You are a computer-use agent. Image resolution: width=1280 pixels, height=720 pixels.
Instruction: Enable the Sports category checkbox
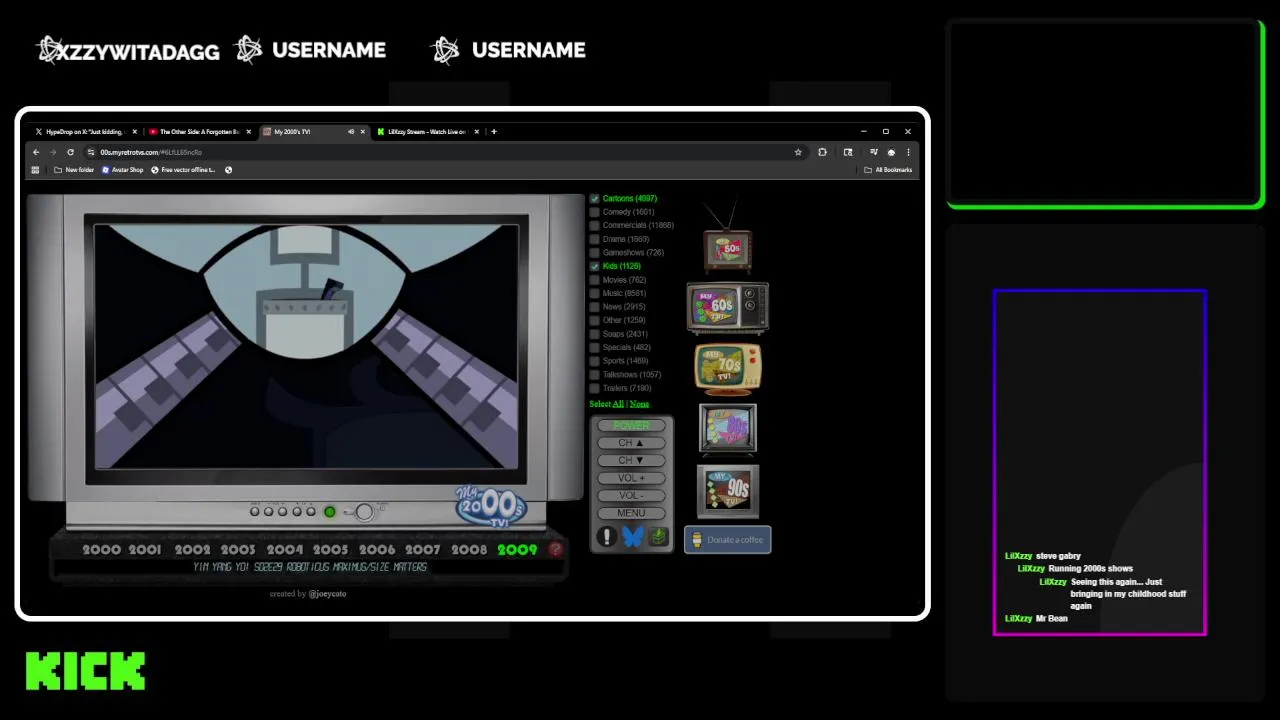(x=594, y=361)
